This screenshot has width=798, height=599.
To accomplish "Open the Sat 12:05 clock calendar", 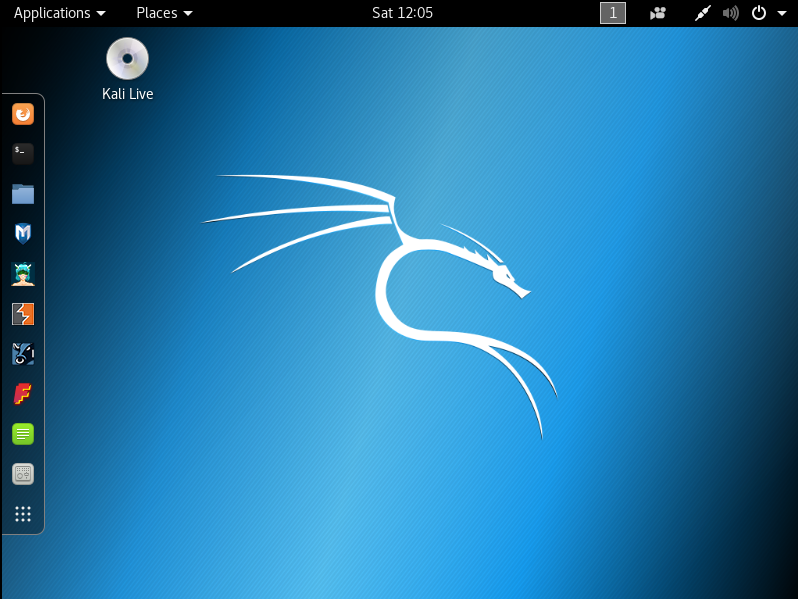I will (x=402, y=13).
